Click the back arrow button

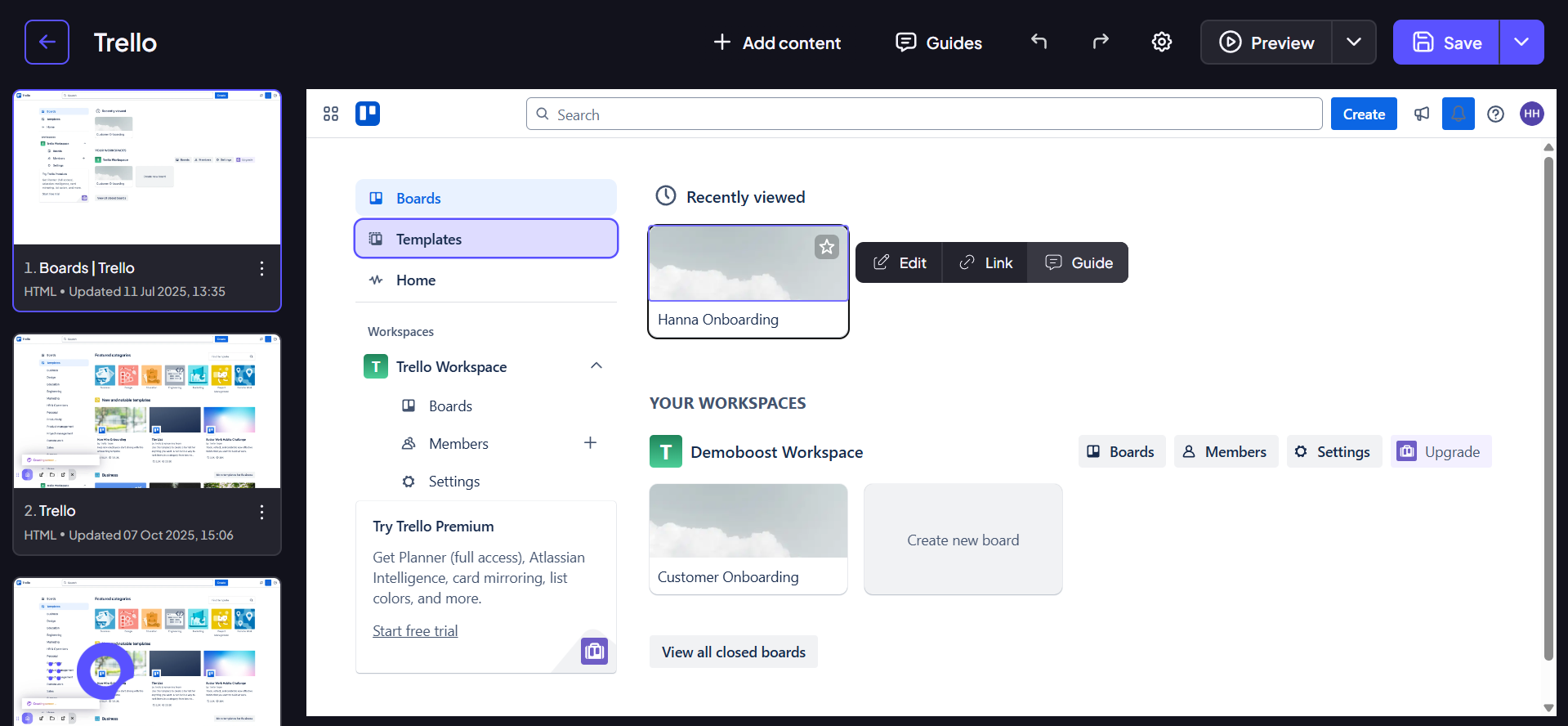(47, 42)
